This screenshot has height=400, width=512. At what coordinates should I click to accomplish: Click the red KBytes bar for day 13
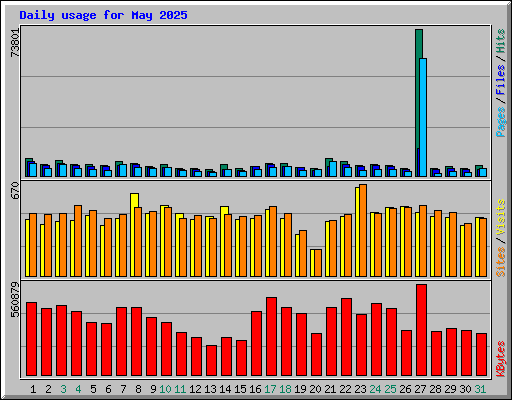coord(211,360)
